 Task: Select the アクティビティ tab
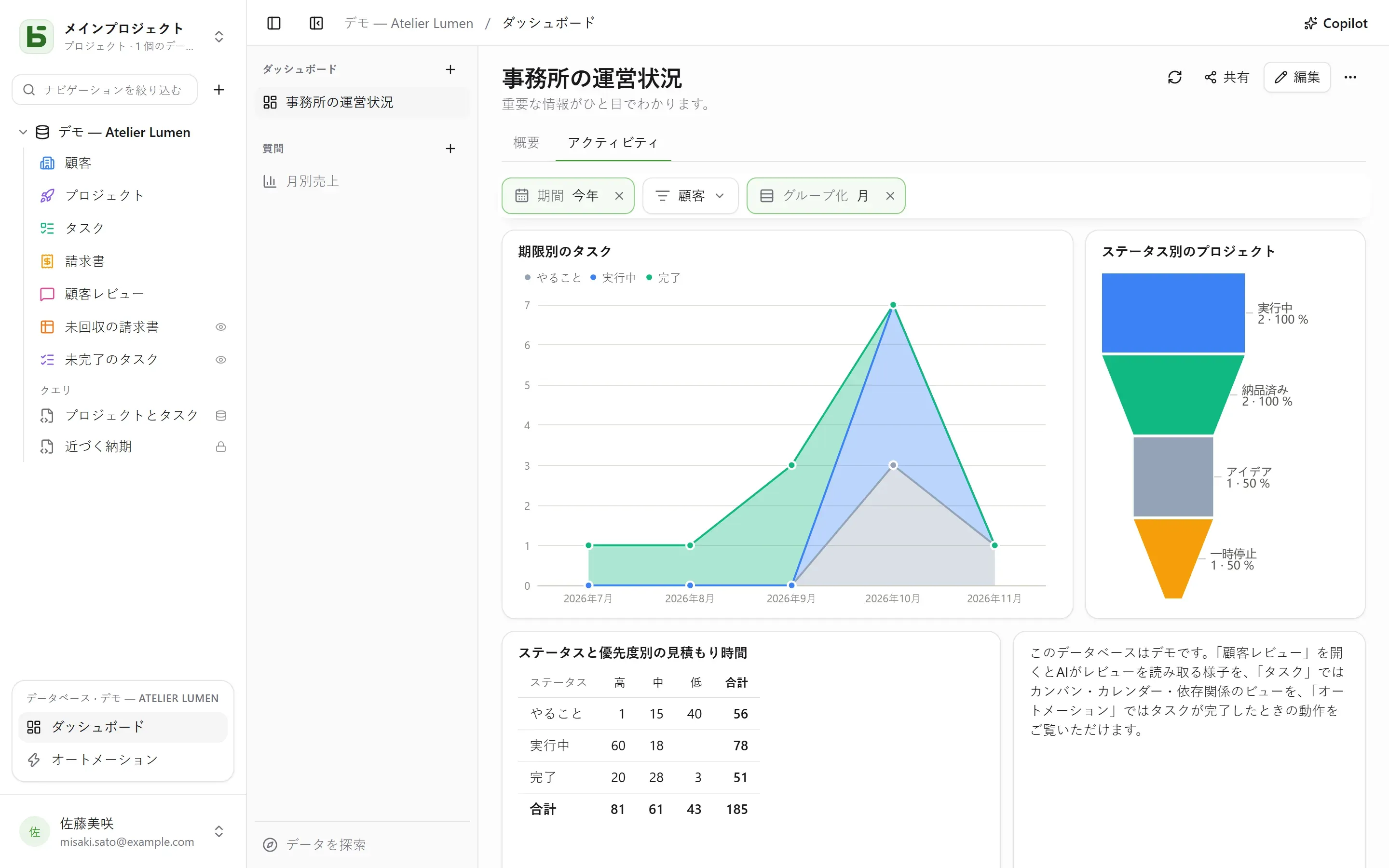point(613,142)
